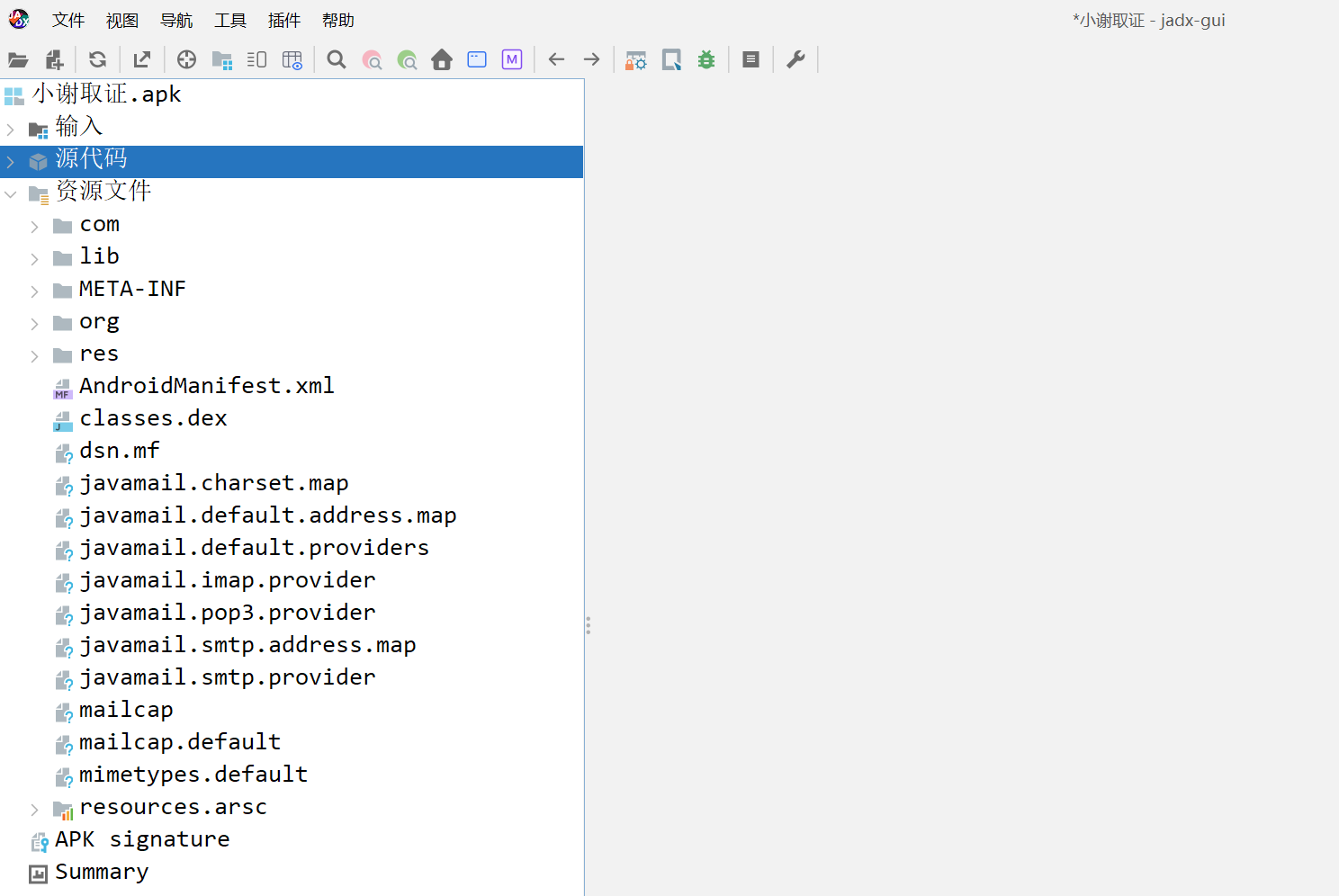1339x896 pixels.
Task: Open the log viewer icon
Action: point(750,60)
